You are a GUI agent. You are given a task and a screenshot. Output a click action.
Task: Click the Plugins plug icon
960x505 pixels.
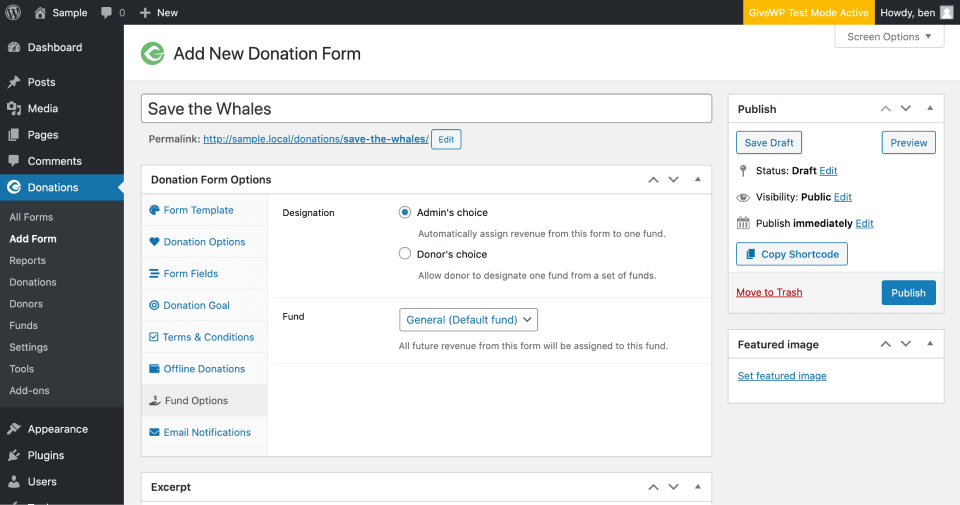point(14,455)
